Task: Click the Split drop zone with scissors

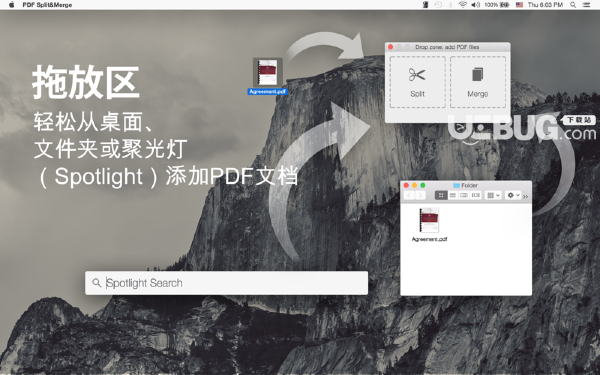Action: [417, 82]
